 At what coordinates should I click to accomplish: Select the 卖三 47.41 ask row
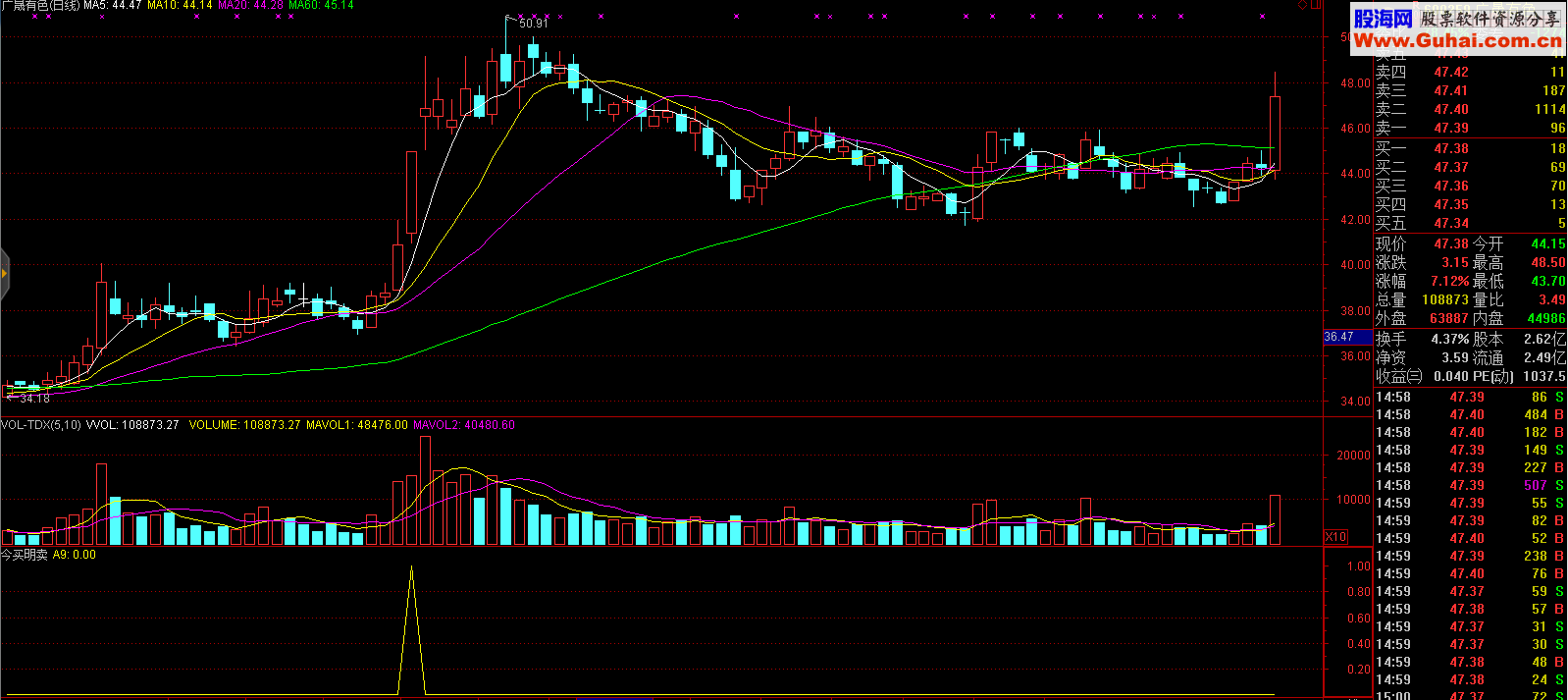click(1470, 90)
